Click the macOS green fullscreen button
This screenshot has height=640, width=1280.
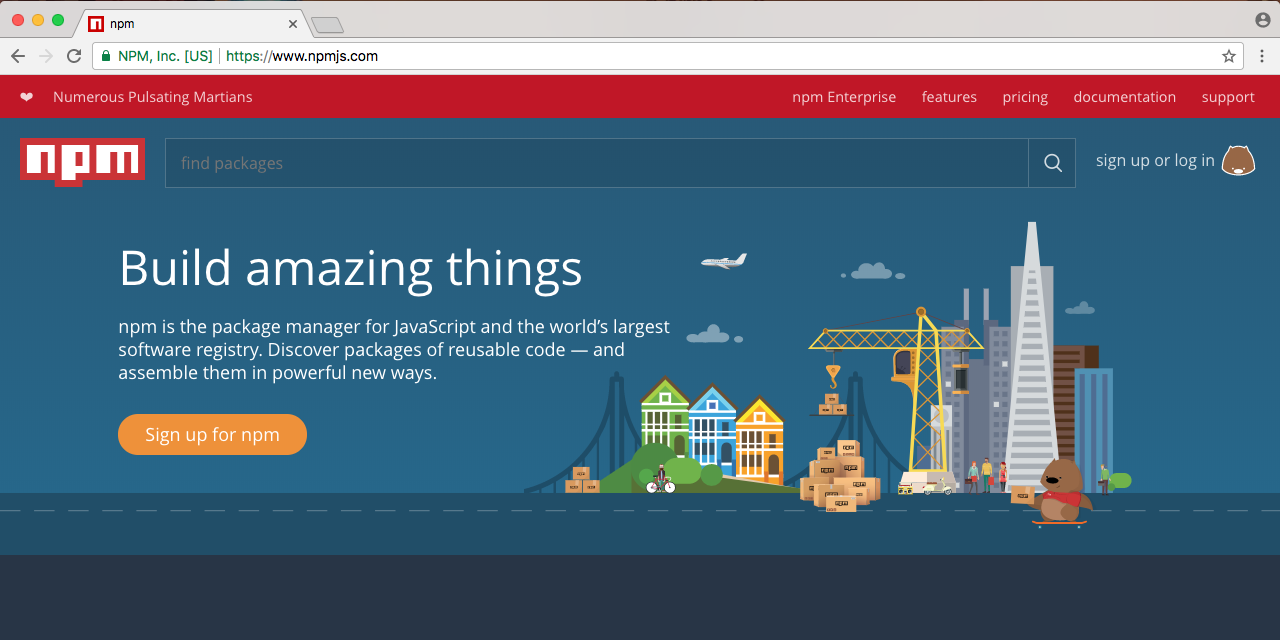coord(58,20)
